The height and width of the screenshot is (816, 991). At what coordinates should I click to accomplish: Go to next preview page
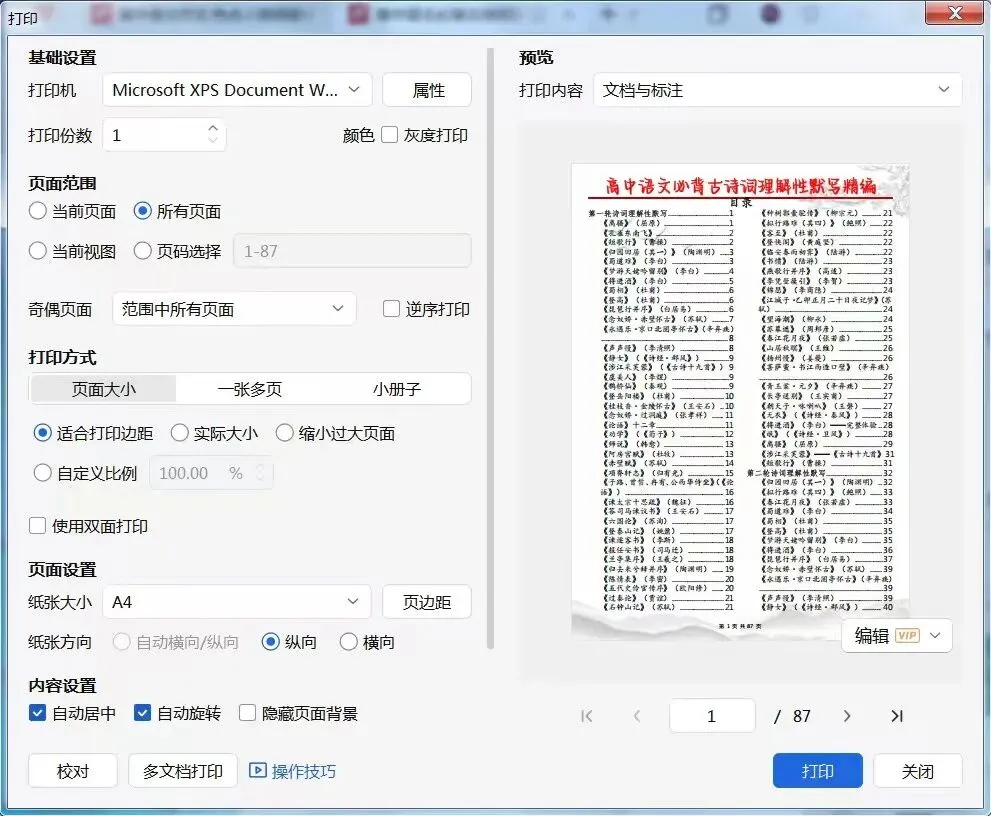click(847, 716)
